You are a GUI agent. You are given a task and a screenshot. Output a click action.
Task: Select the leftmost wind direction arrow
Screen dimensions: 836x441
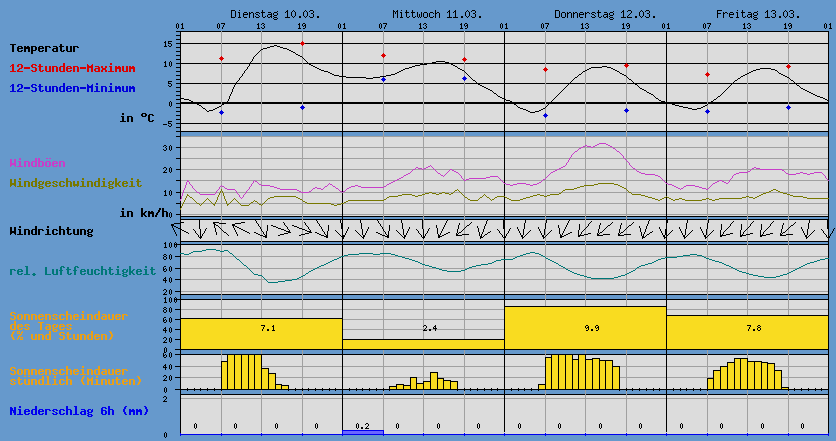[183, 230]
